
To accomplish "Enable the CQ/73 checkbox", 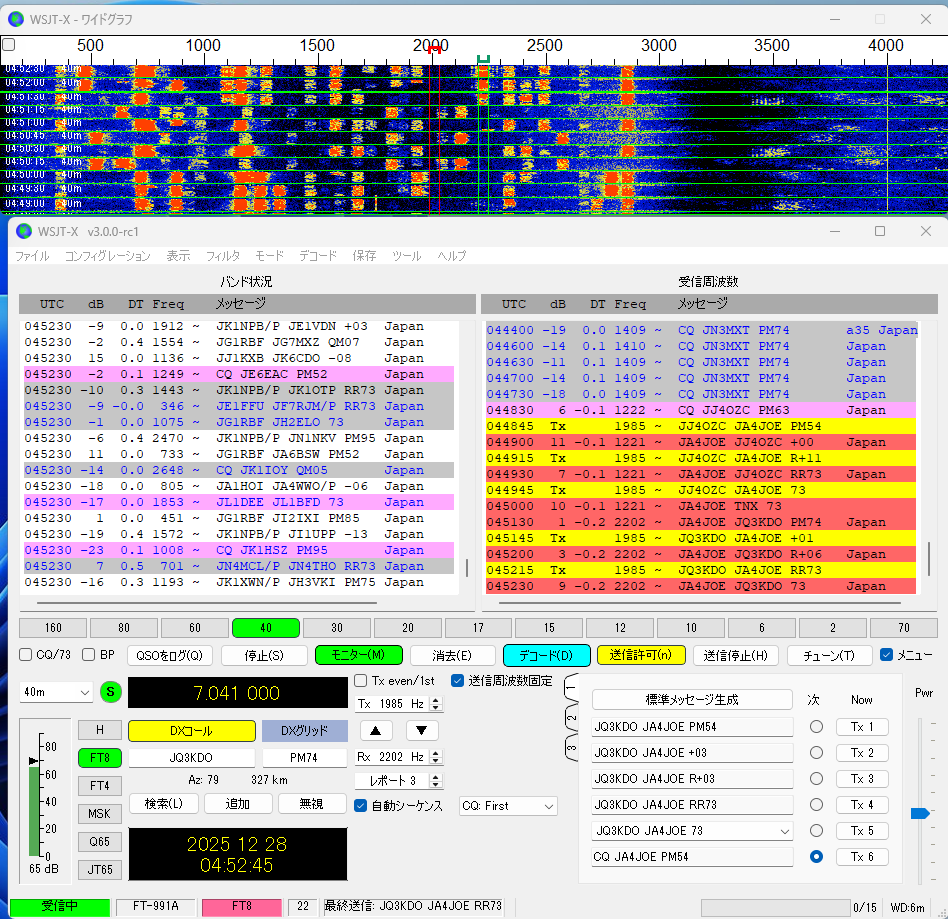I will (27, 655).
